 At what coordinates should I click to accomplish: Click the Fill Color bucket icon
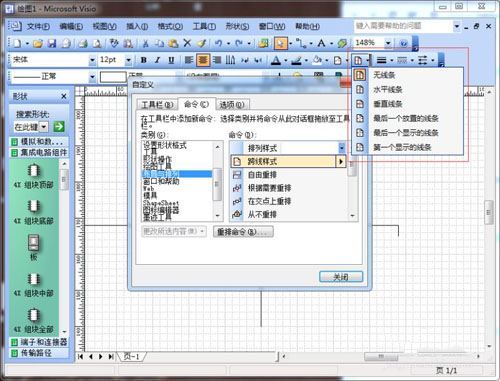click(x=317, y=60)
